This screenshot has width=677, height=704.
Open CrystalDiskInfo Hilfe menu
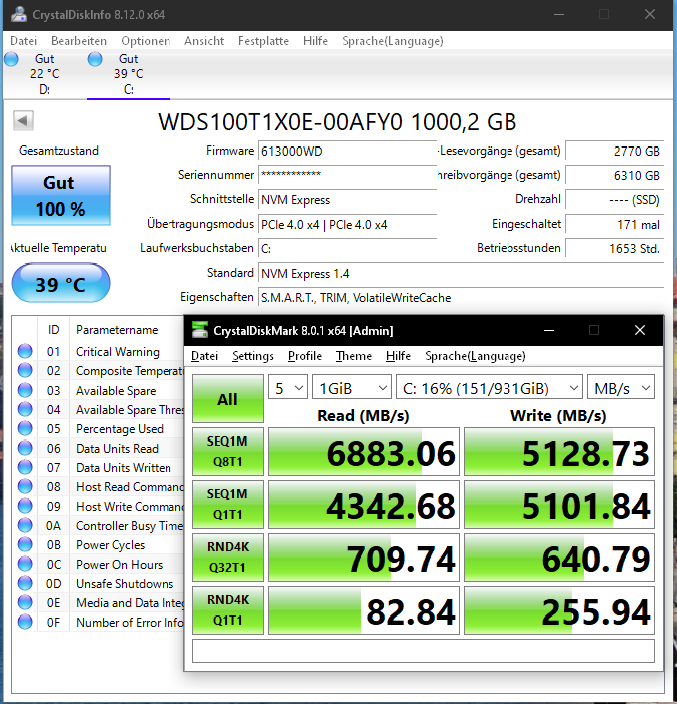(x=315, y=41)
